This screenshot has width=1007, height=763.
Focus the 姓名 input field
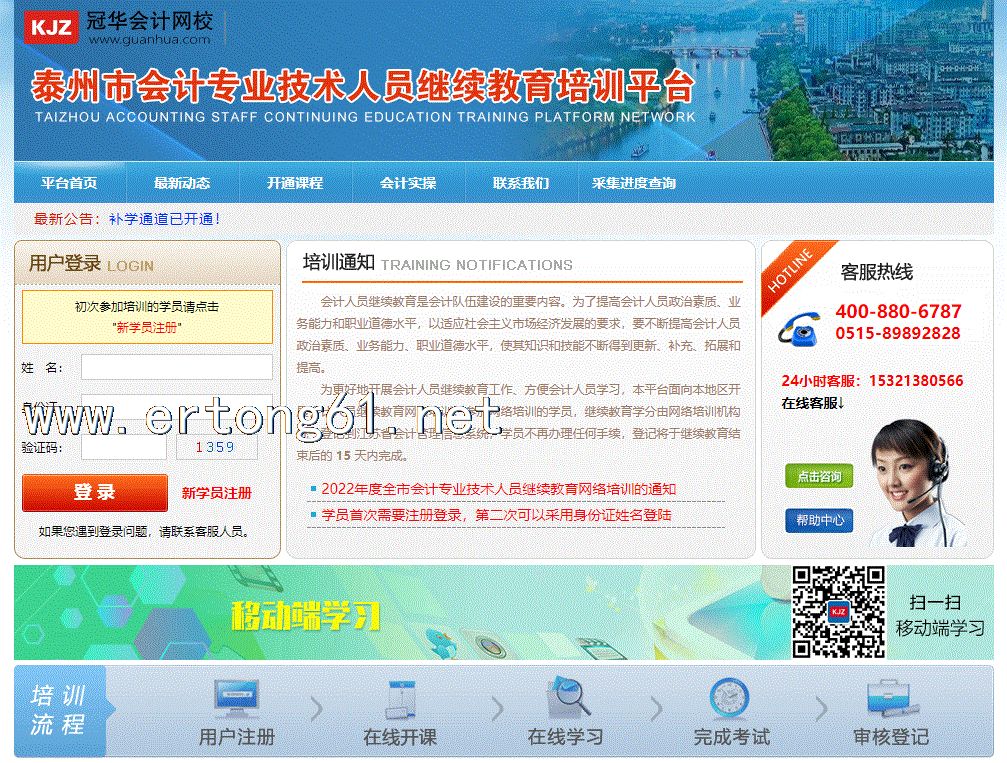pyautogui.click(x=177, y=367)
